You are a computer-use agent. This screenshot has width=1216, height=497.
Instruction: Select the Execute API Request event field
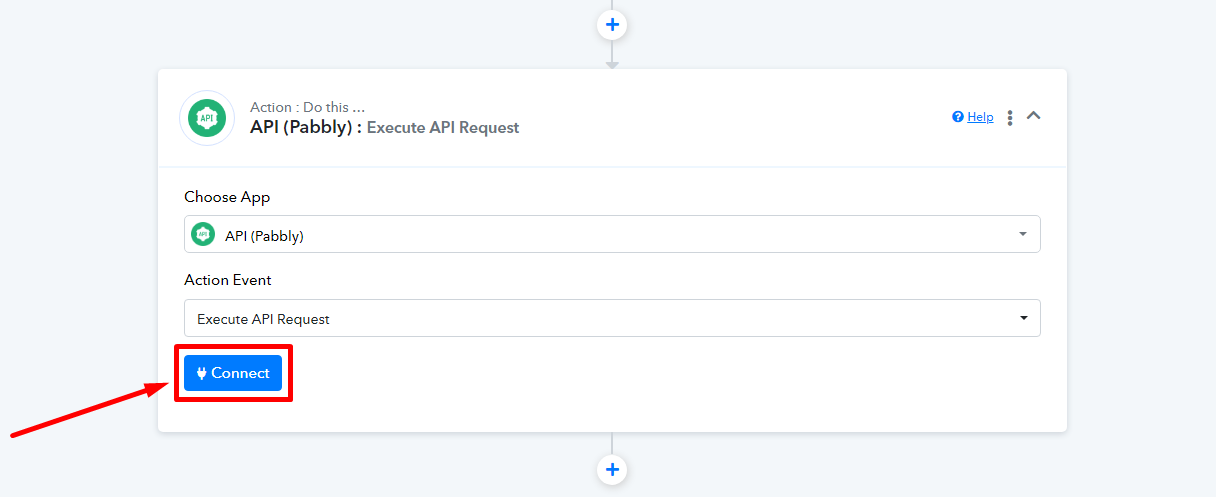[x=612, y=318]
